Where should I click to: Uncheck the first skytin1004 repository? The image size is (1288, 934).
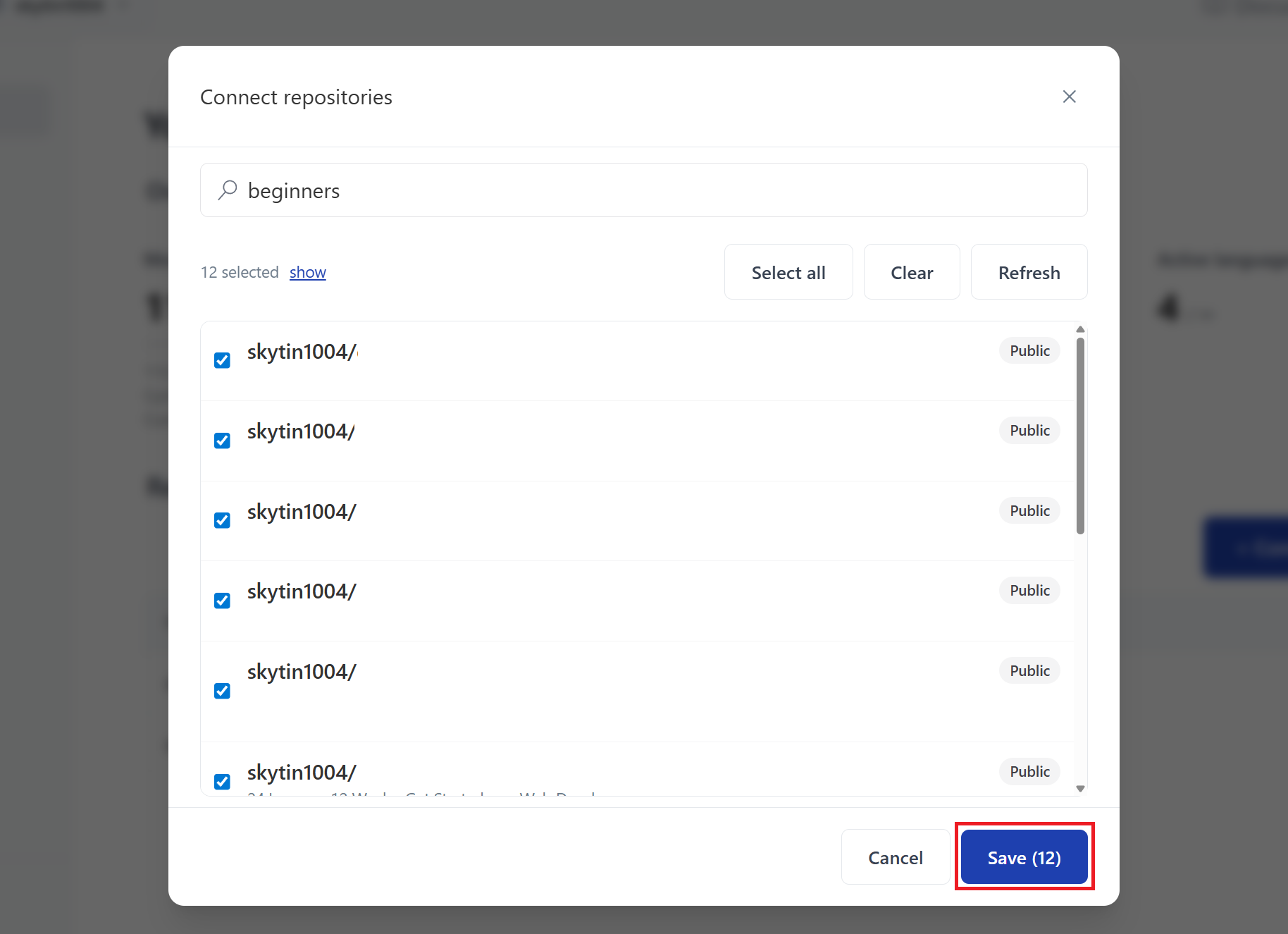(x=222, y=360)
